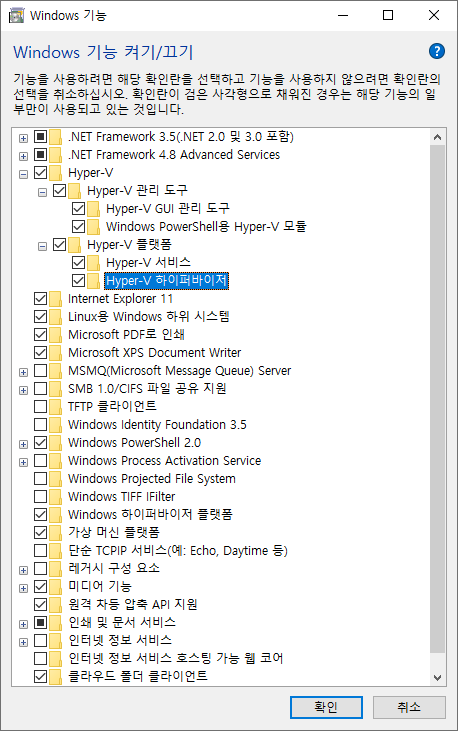Select Windows PowerShell용 Hyper-V 모듈 label

[x=206, y=227]
